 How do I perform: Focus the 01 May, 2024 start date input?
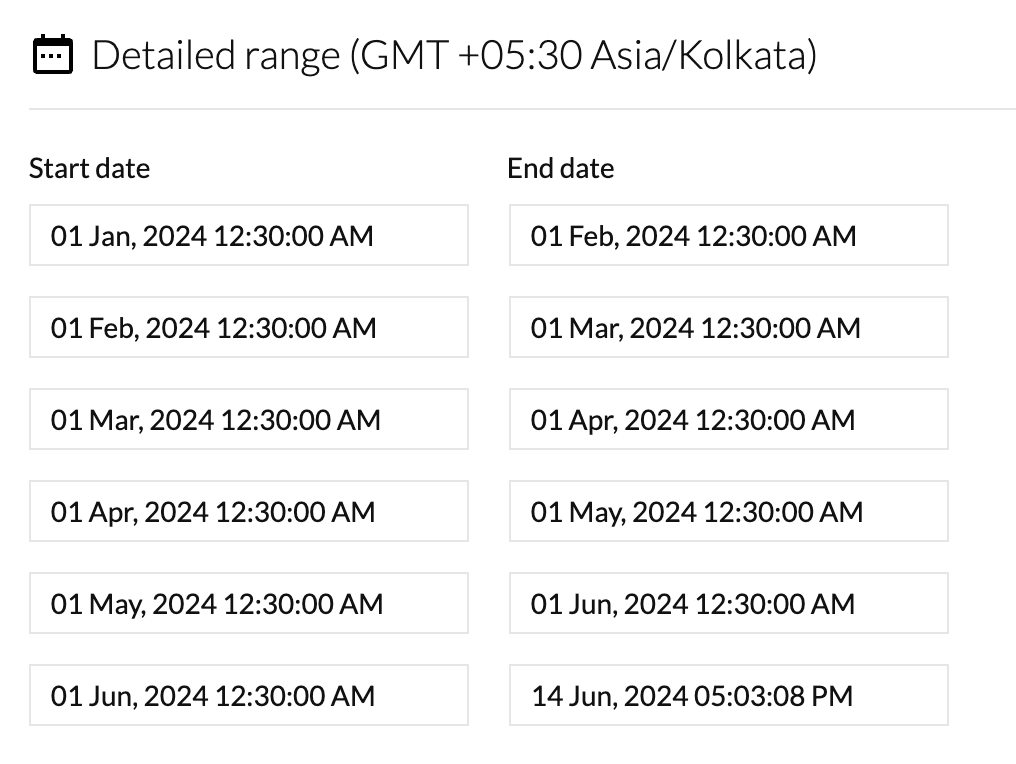pyautogui.click(x=248, y=604)
